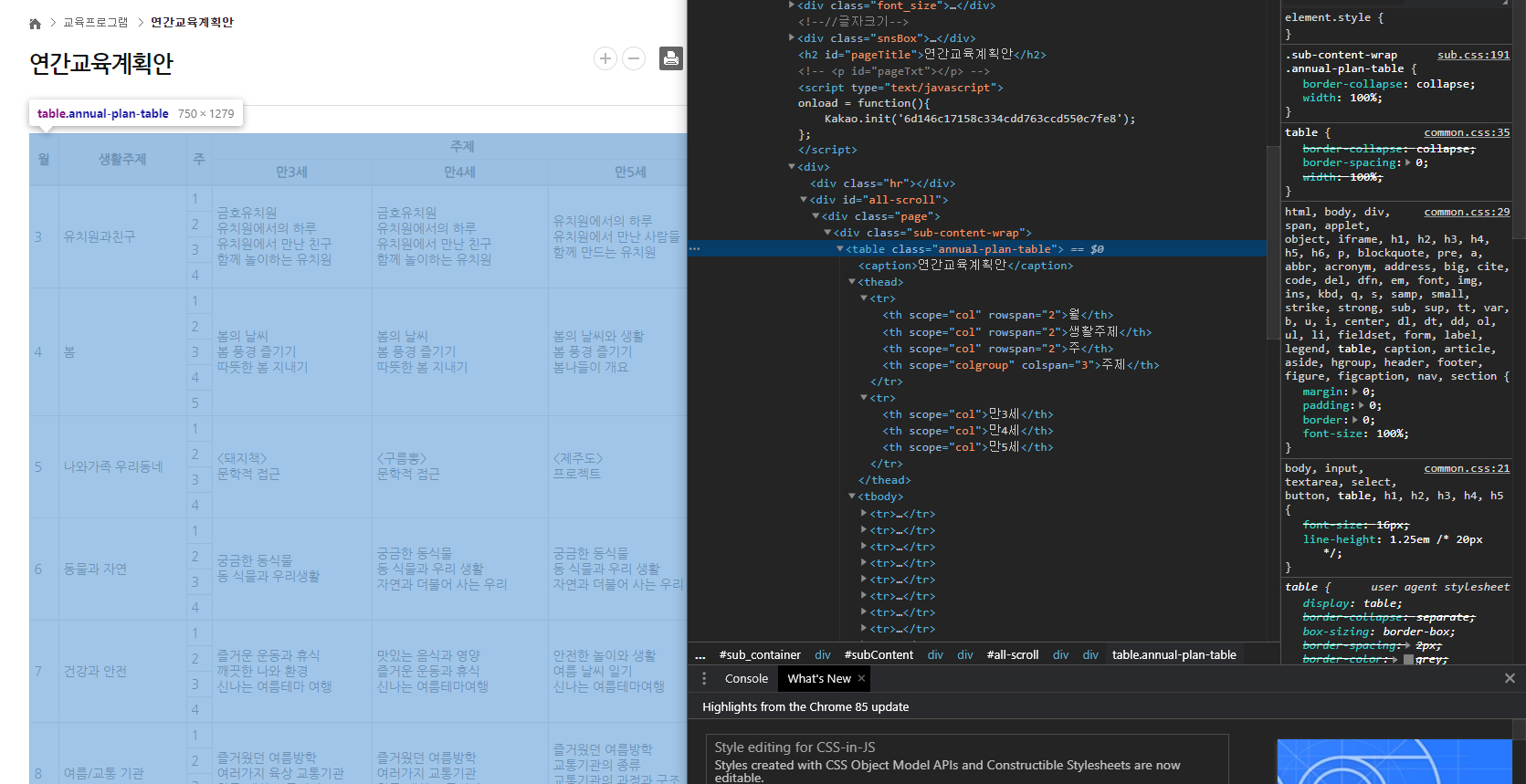Screen dimensions: 1526x784
Task: Select the What's New drawer tab
Action: pos(818,678)
